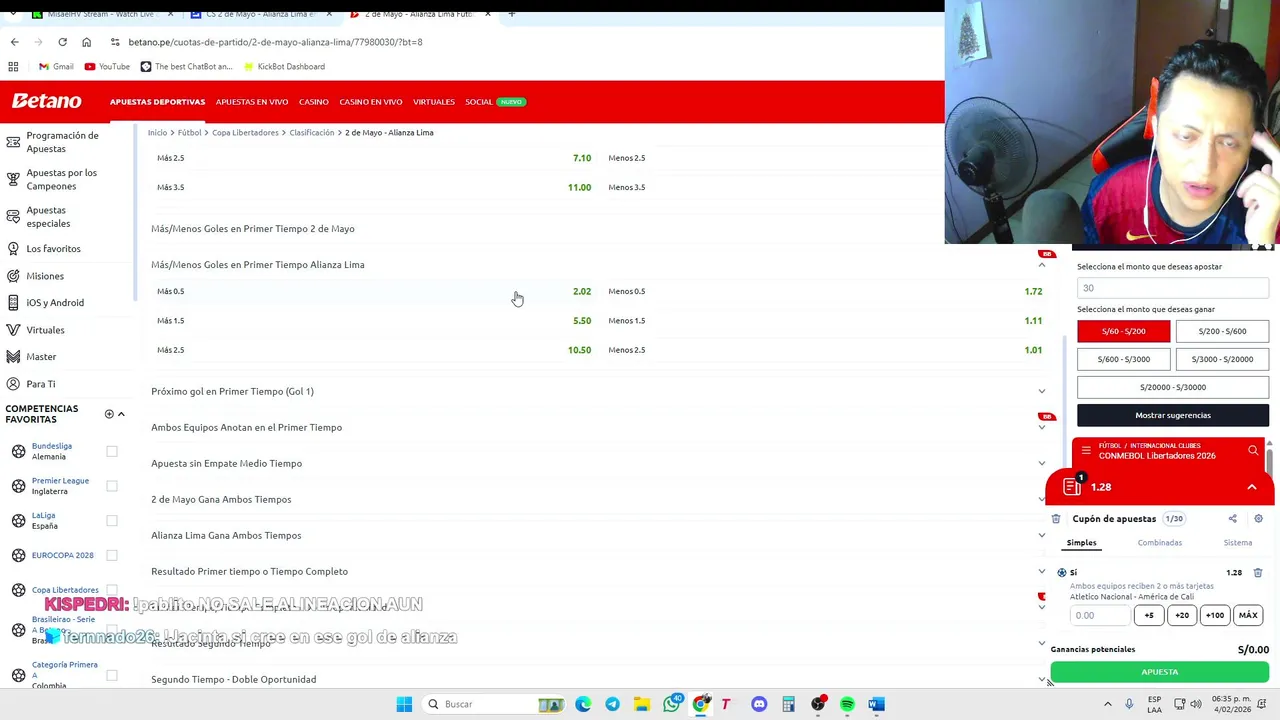Tick the Bundesliga checkbox
This screenshot has height=720, width=1280.
(x=112, y=451)
